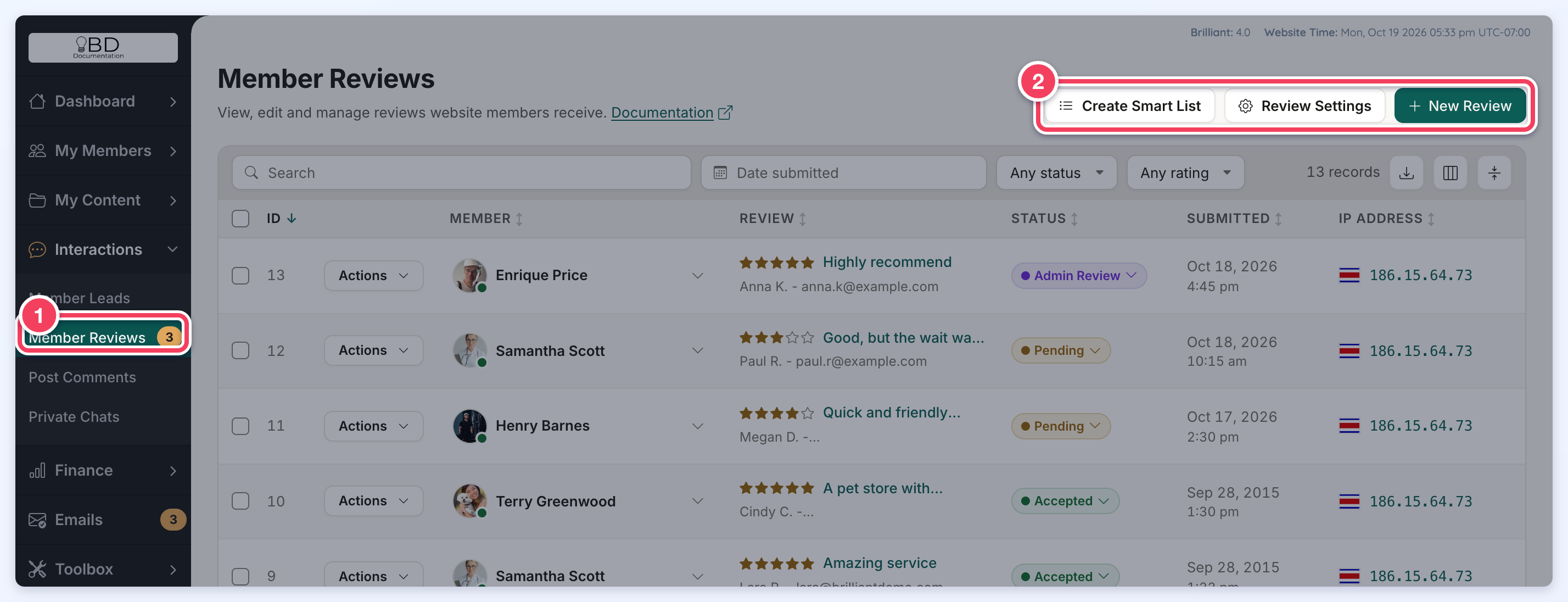
Task: Change the Admin Review status dropdown
Action: (x=1079, y=275)
